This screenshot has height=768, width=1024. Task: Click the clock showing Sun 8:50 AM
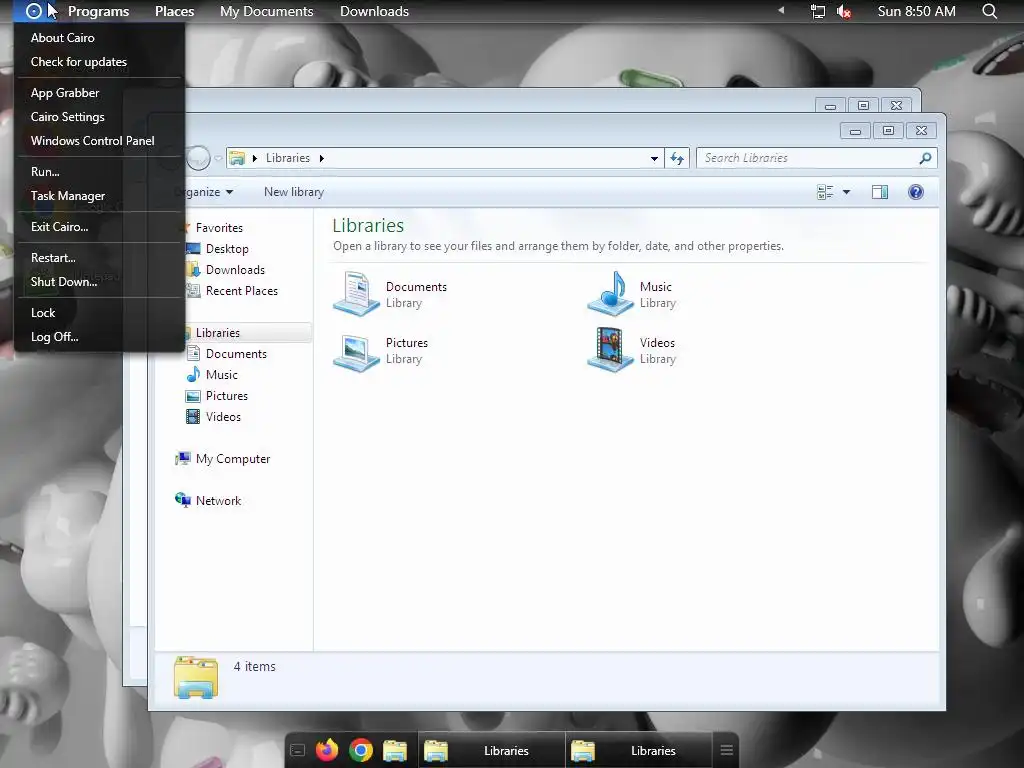pos(916,11)
